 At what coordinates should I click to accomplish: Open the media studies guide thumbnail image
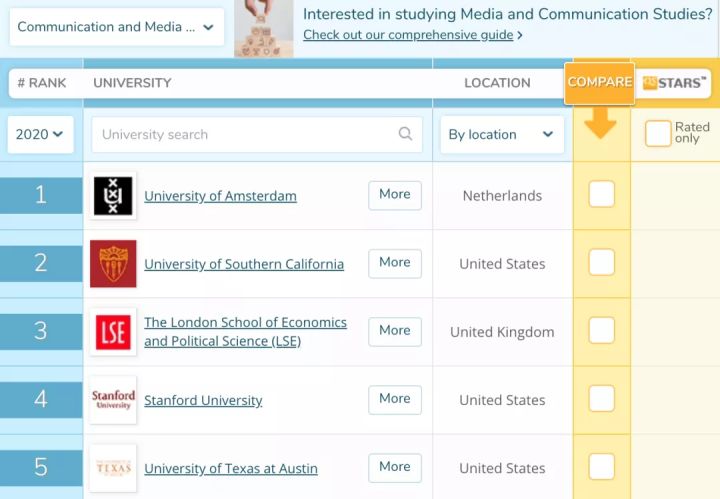point(264,28)
